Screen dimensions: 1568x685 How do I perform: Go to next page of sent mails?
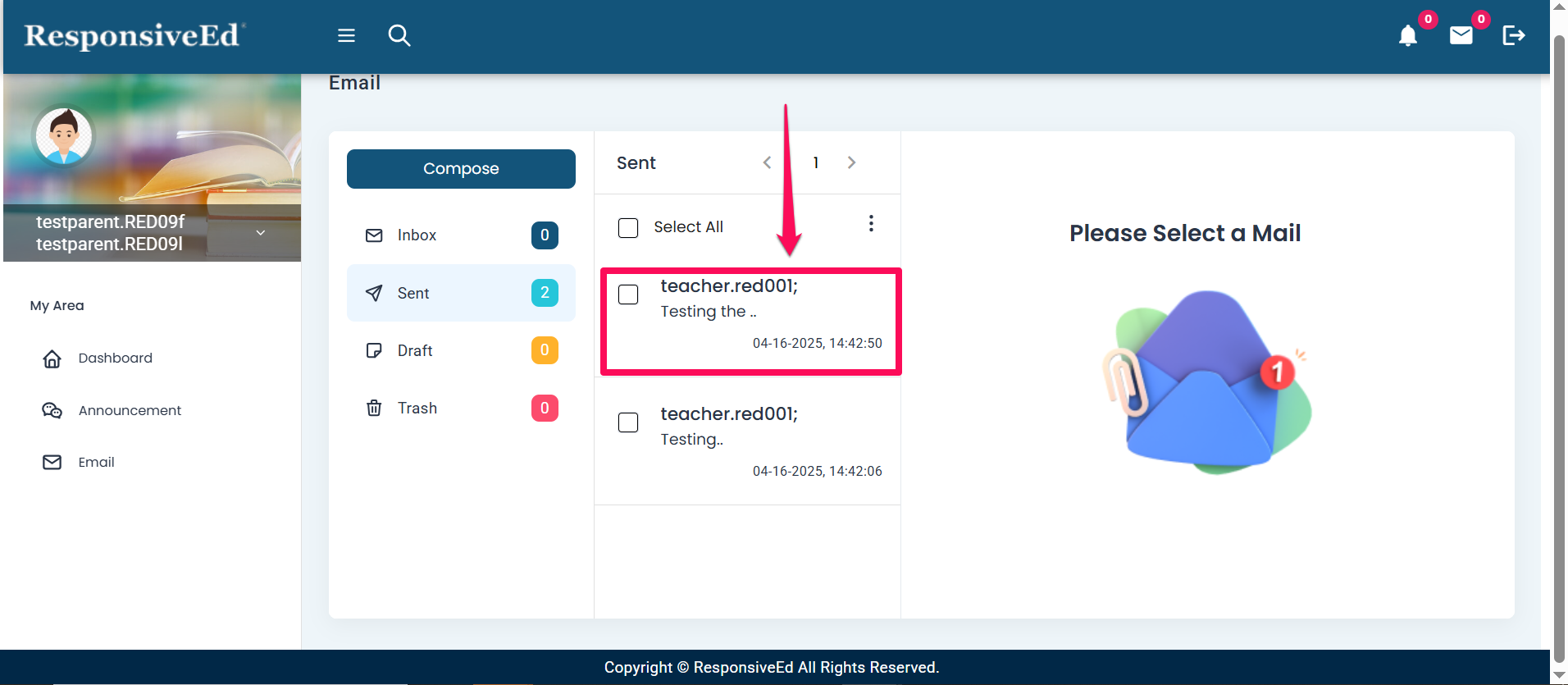click(851, 162)
